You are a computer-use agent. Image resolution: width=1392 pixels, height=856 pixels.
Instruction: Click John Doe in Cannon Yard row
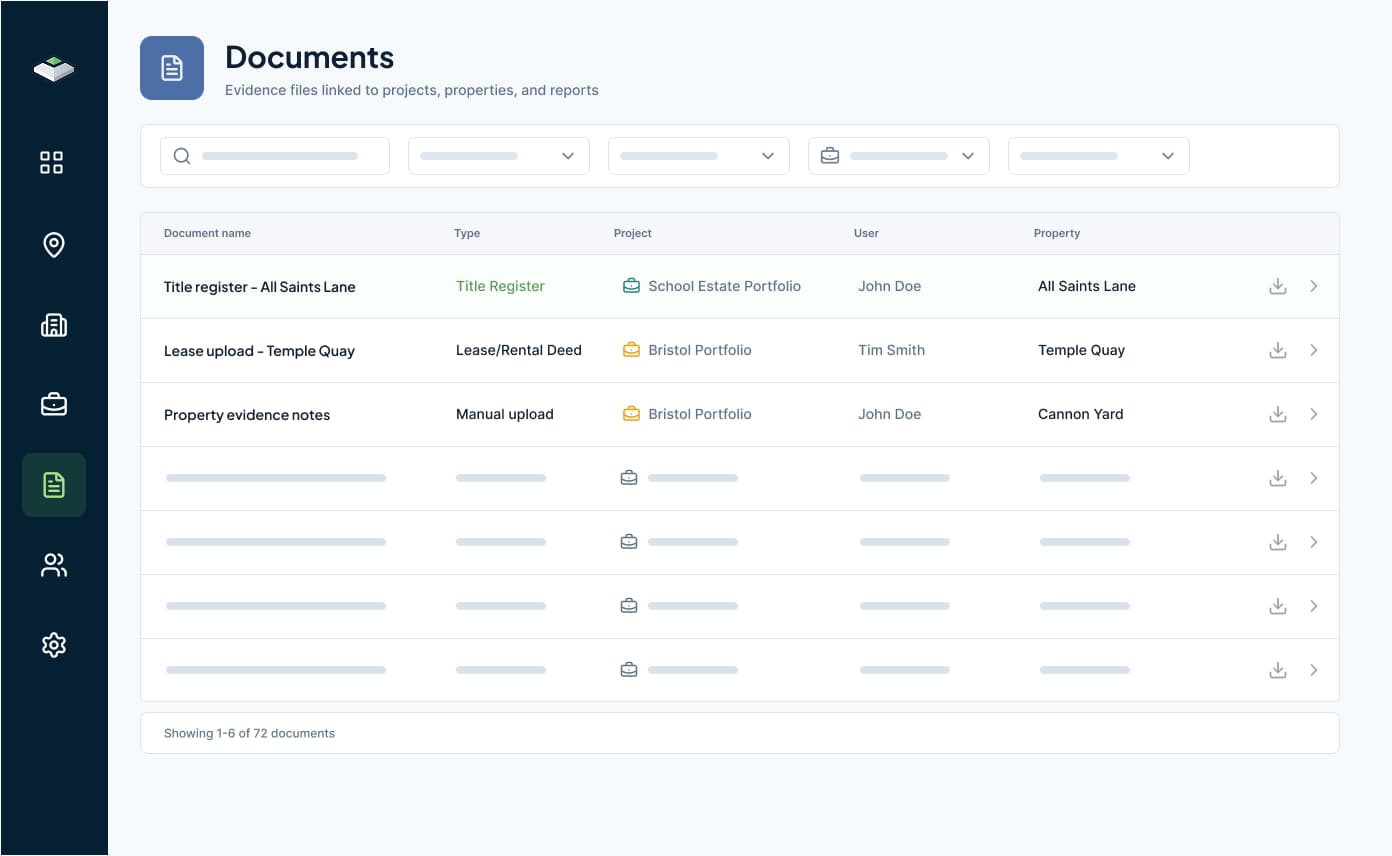coord(889,414)
